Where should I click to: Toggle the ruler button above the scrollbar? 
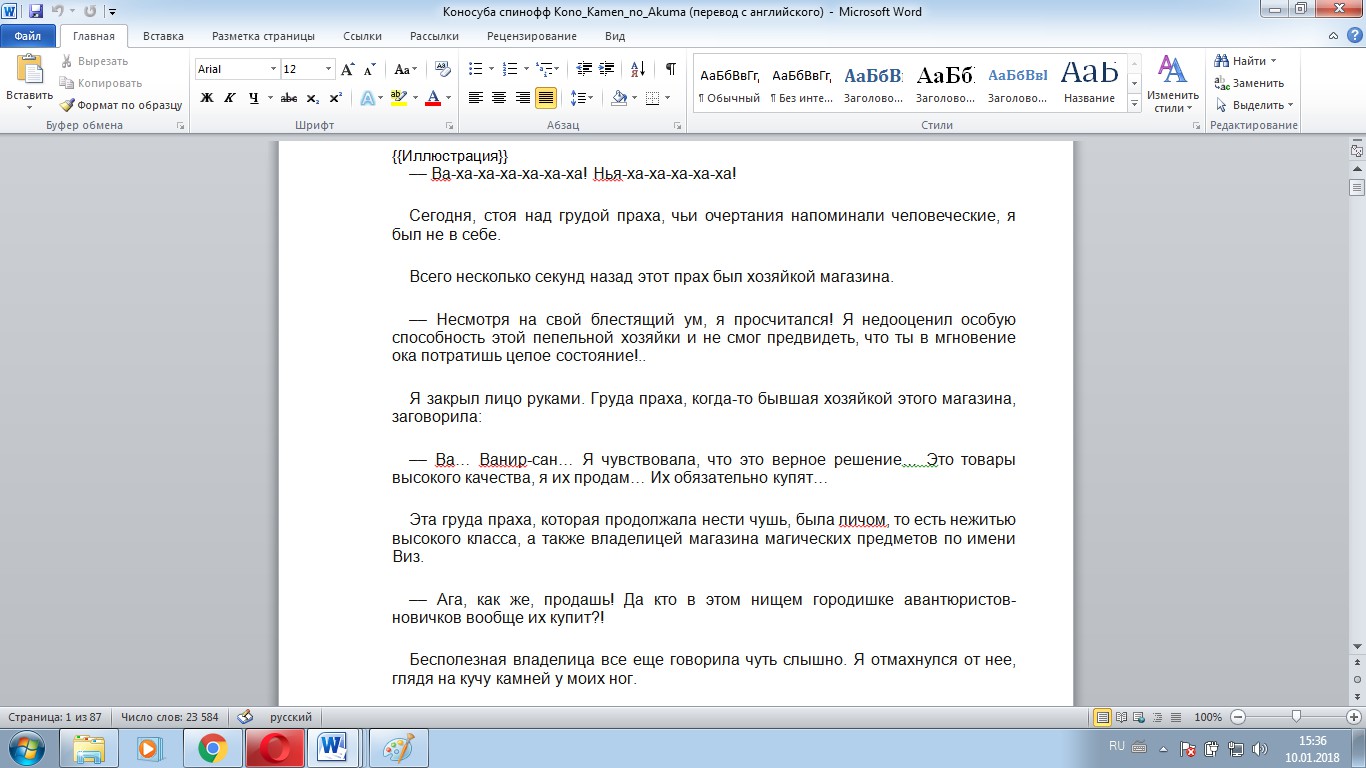[x=1357, y=150]
